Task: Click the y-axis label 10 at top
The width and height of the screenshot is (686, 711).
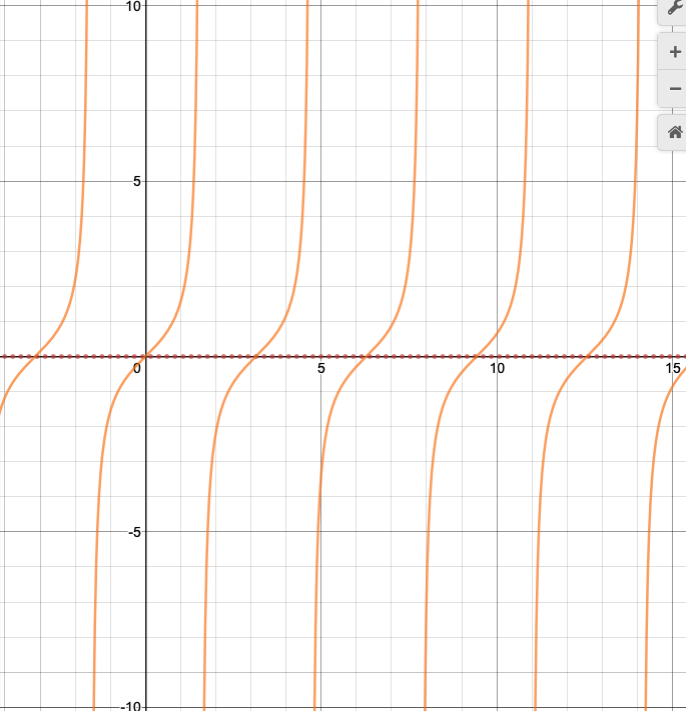Action: tap(131, 7)
